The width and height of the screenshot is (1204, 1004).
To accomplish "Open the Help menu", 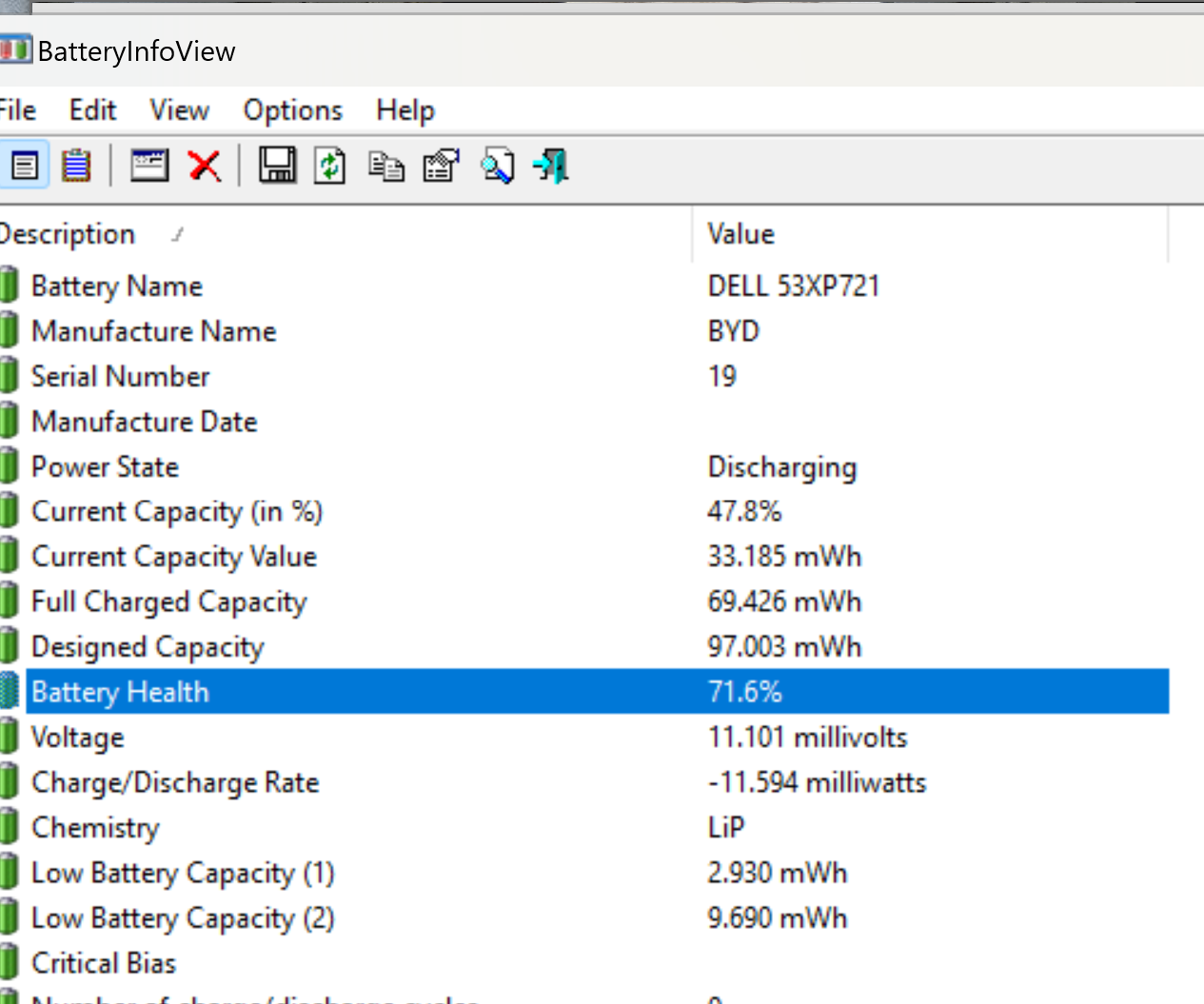I will [x=405, y=110].
